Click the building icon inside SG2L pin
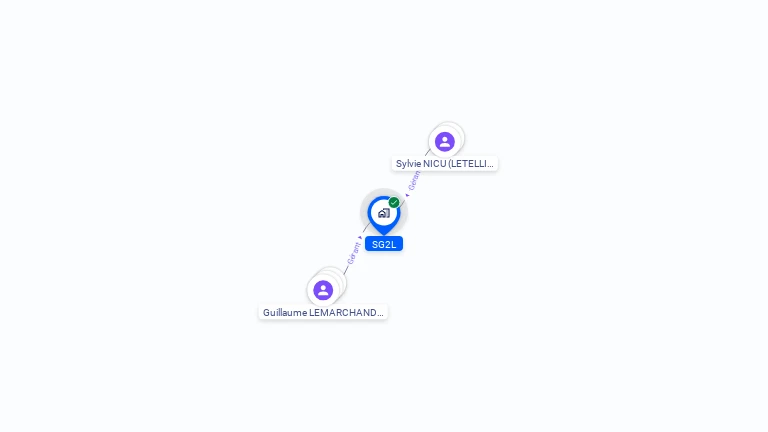 384,213
